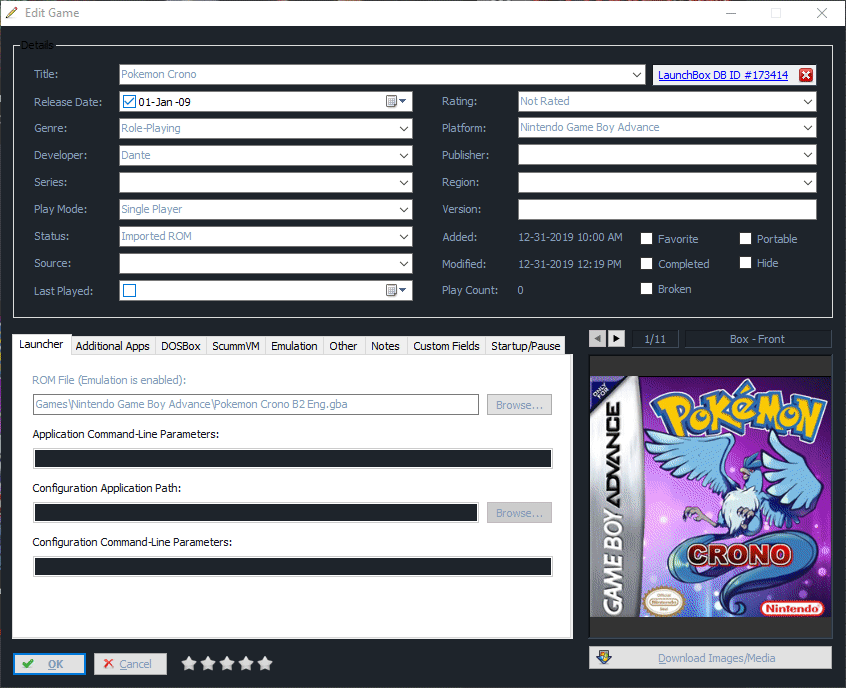Remove the LaunchBox DB ID with red X
This screenshot has height=688, width=846.
click(x=806, y=75)
